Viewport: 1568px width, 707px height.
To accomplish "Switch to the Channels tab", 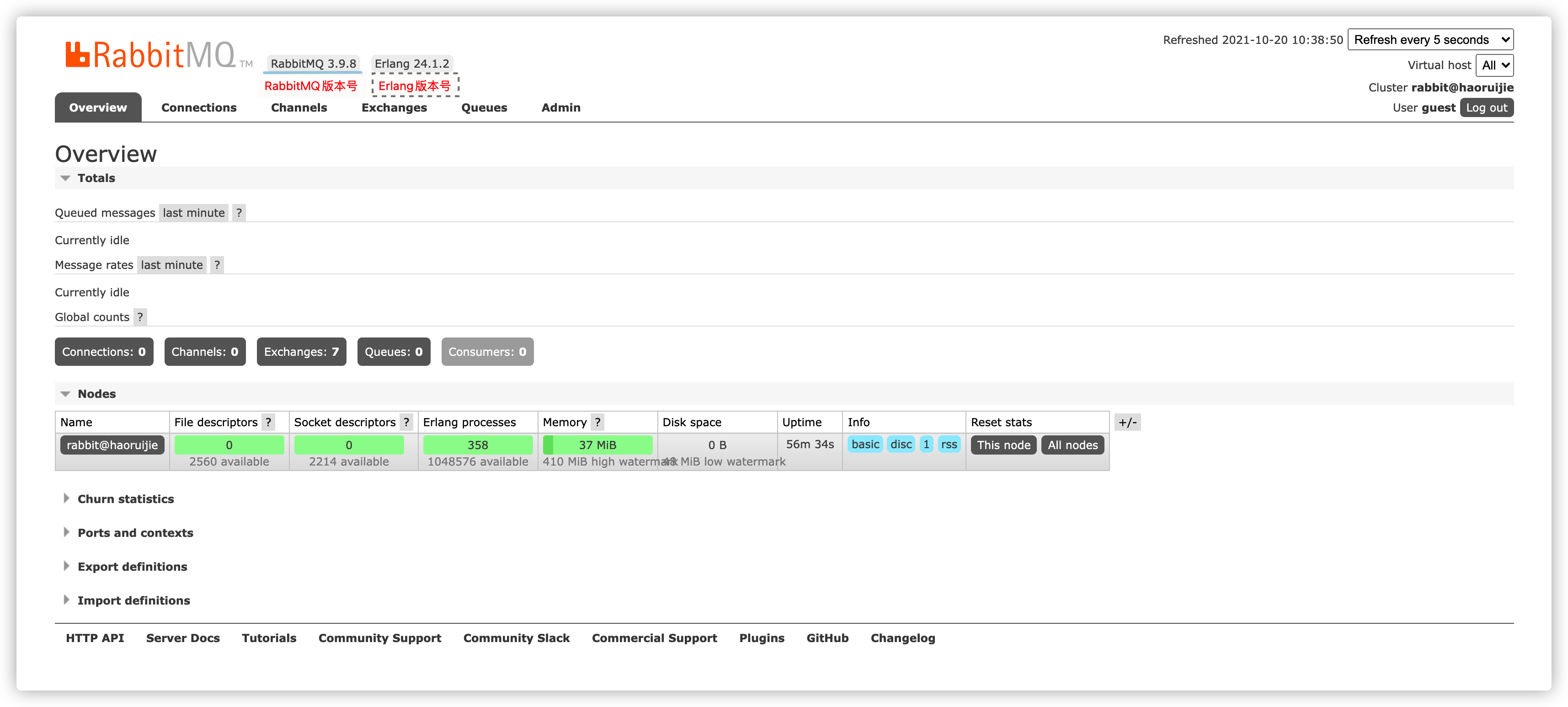I will 299,107.
